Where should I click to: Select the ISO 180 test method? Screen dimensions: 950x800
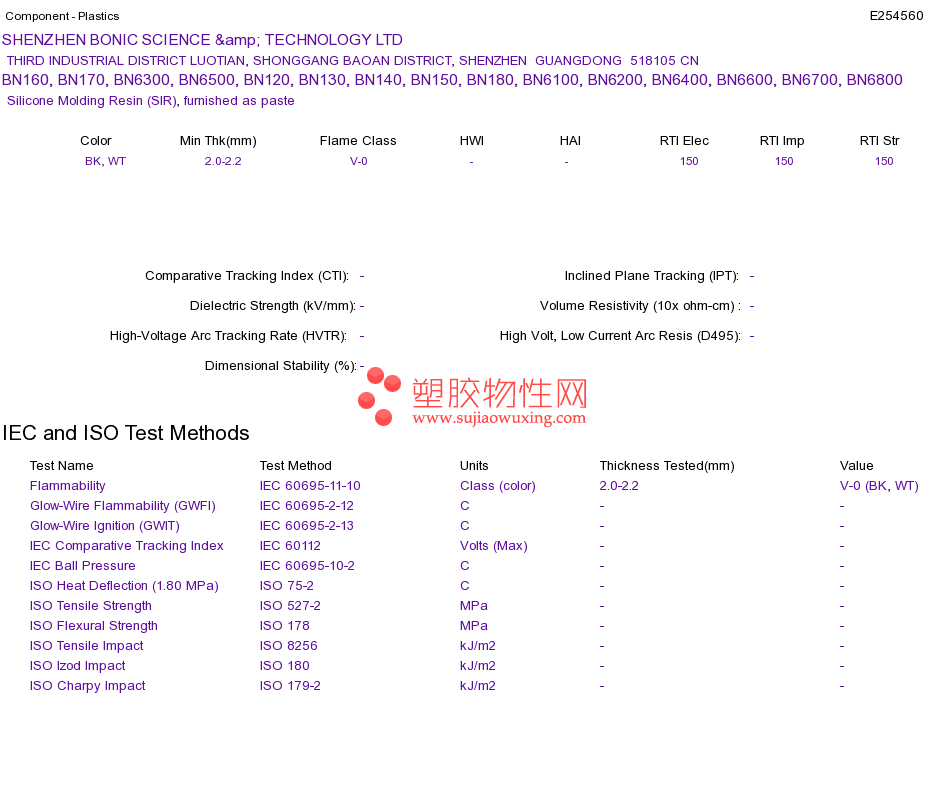(285, 665)
